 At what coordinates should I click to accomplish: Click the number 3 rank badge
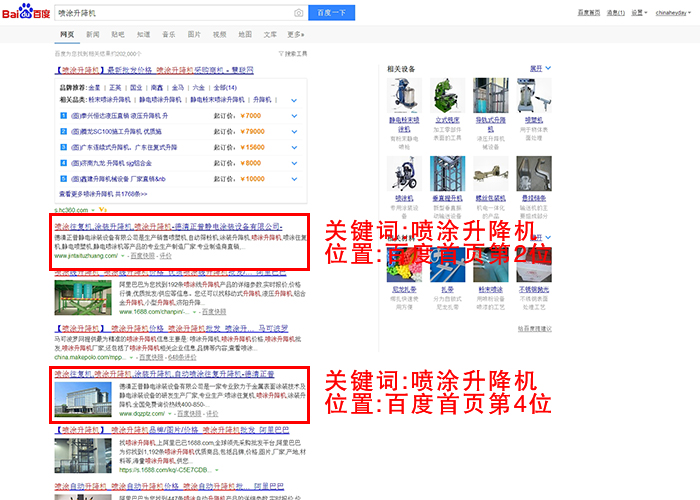click(x=63, y=147)
